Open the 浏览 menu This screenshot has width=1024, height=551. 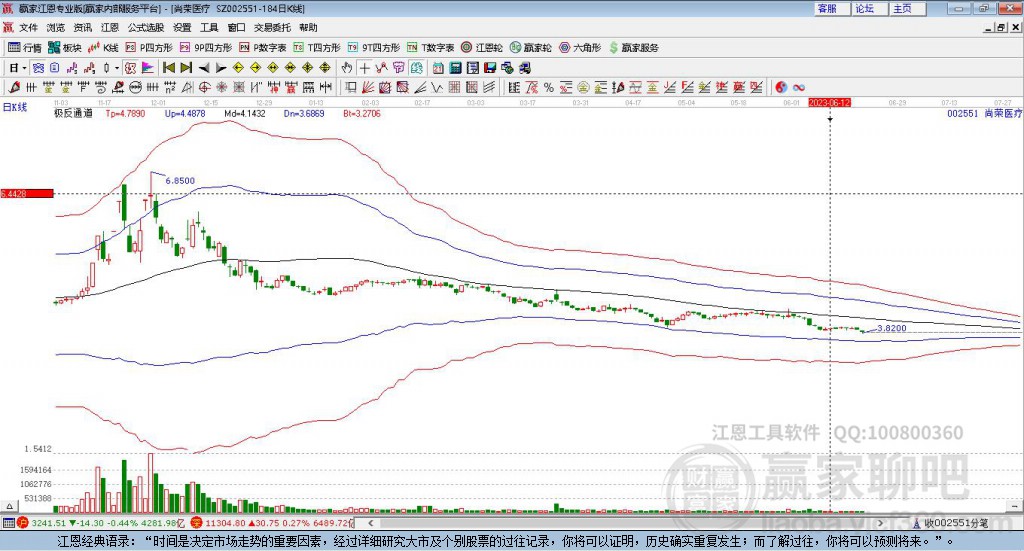click(x=56, y=27)
